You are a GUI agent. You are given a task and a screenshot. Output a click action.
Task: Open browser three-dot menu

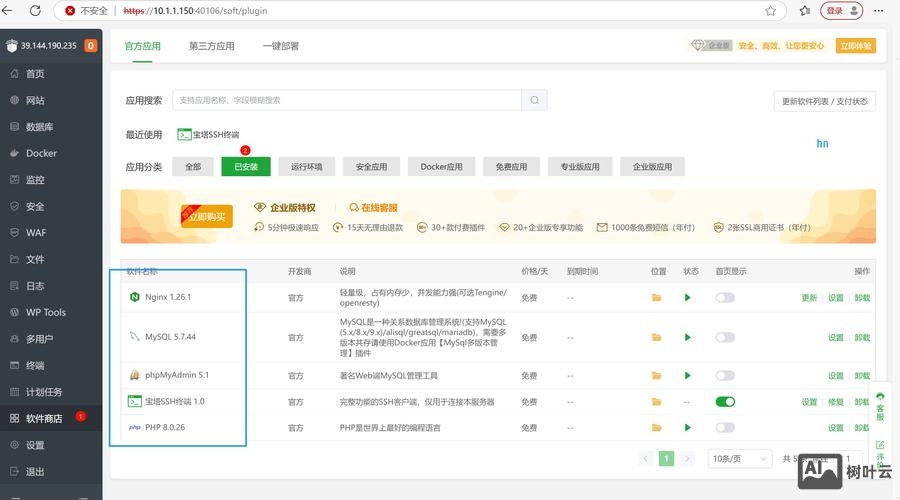[x=878, y=10]
